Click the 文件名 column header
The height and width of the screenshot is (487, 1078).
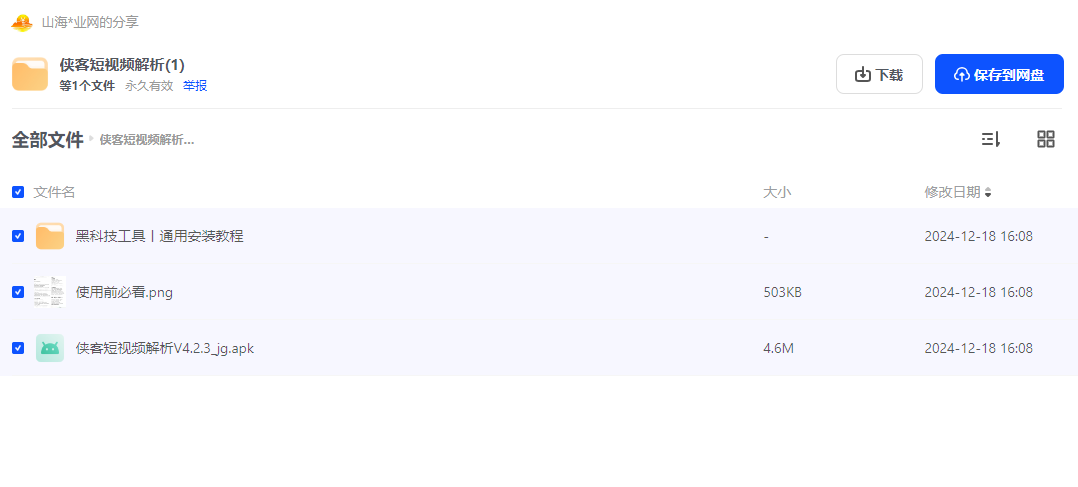(54, 193)
